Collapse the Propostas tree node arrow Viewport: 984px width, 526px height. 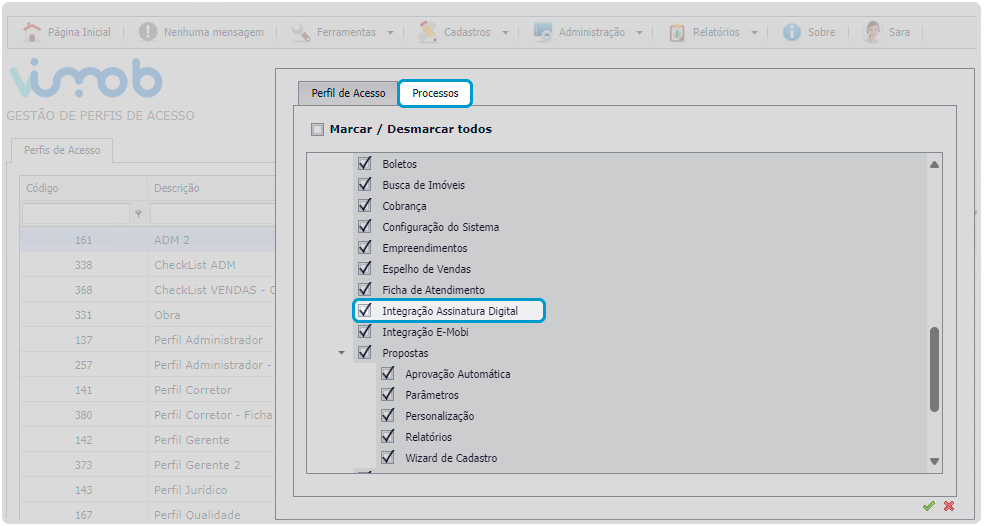click(341, 353)
